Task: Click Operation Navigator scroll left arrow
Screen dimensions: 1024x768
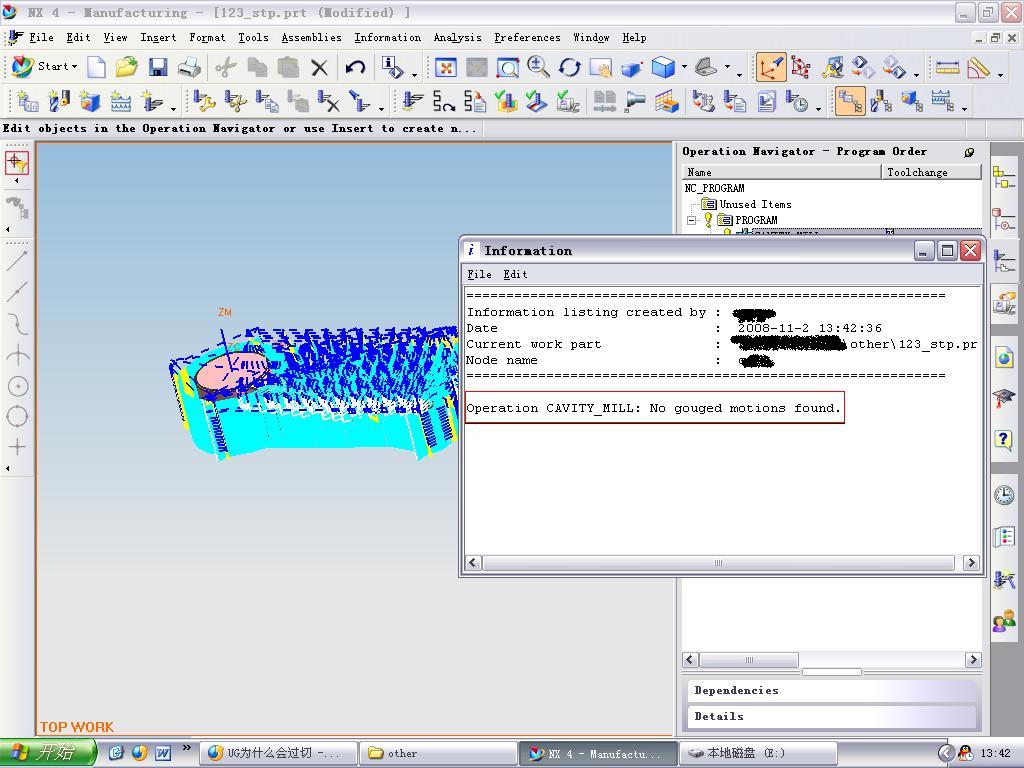Action: click(690, 660)
